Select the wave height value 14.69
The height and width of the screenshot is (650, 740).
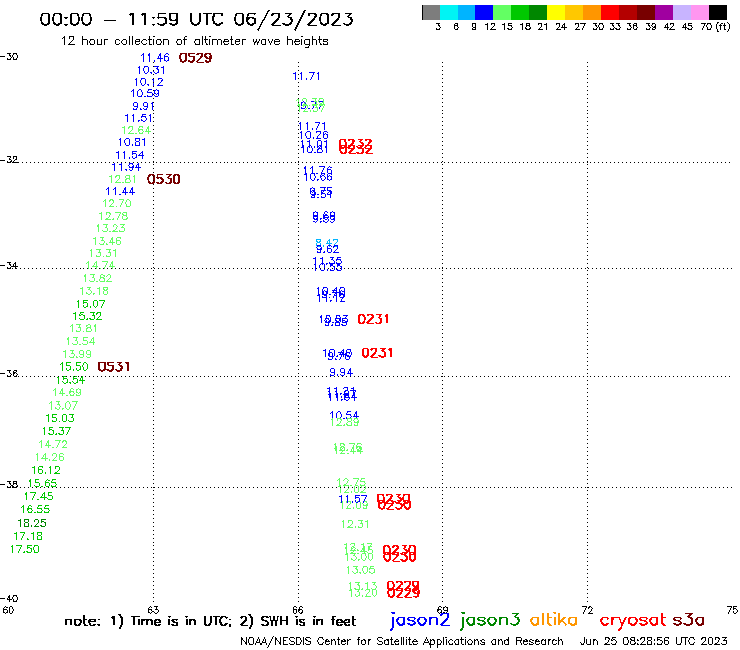tap(67, 392)
